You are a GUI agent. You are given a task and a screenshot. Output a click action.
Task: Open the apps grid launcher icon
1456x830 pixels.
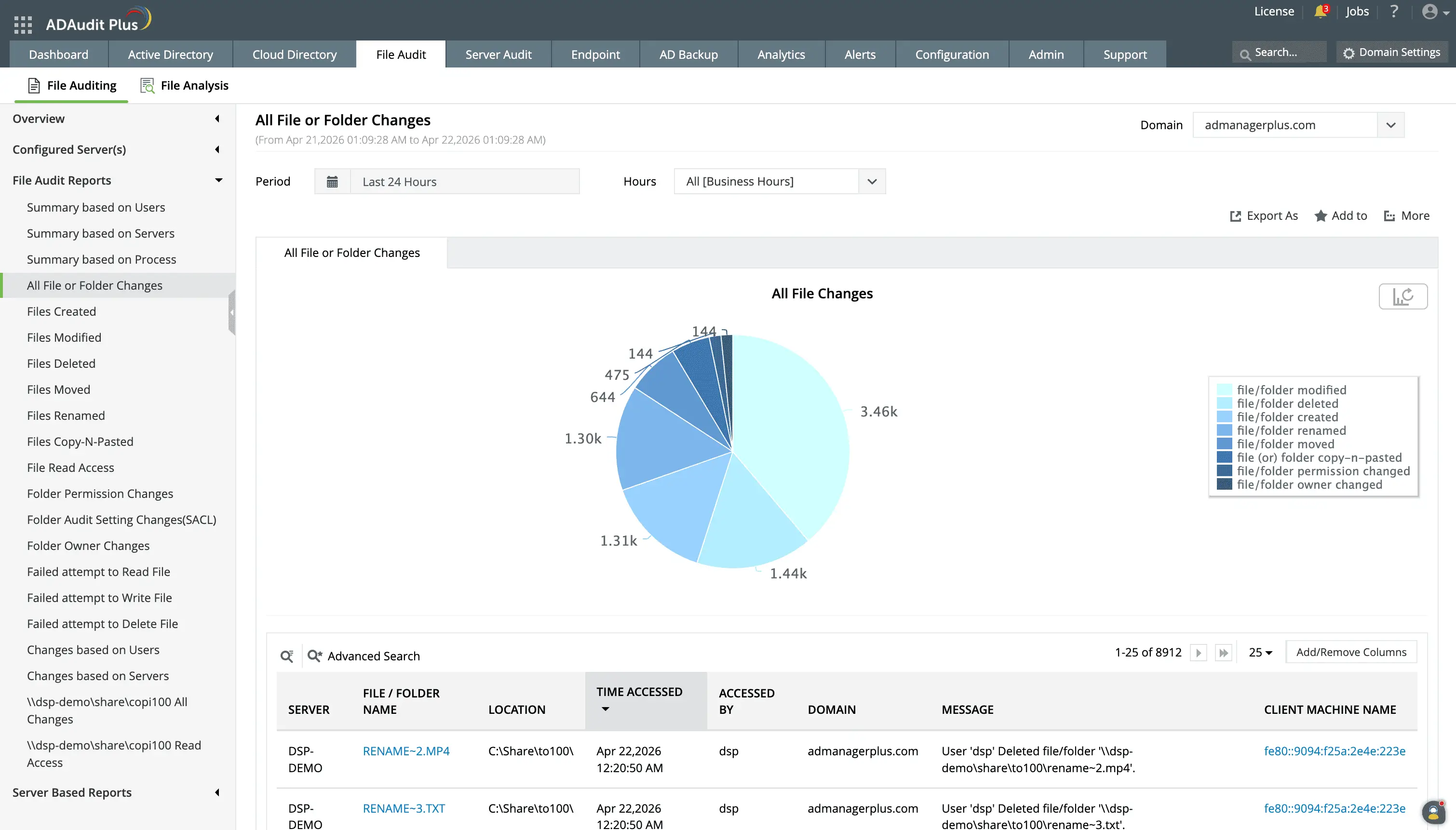[x=23, y=25]
